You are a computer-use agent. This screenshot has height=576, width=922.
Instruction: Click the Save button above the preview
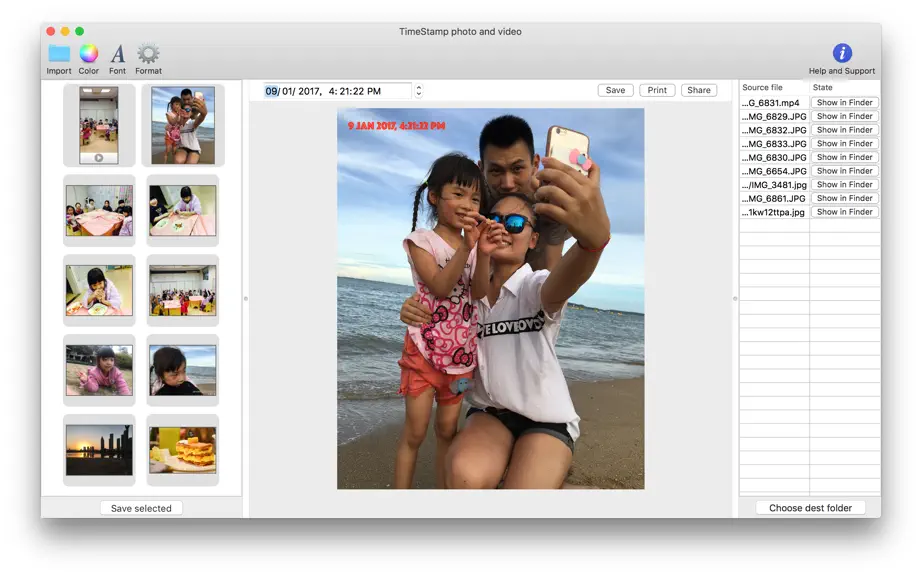615,90
